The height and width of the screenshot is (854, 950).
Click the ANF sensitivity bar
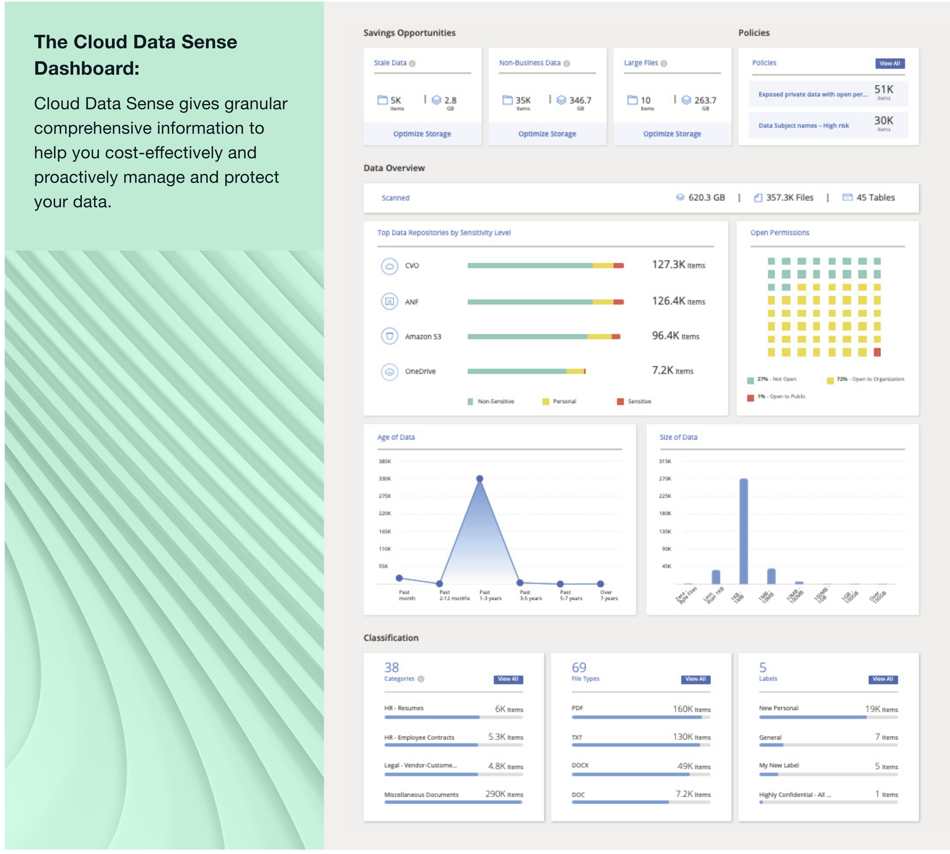pos(545,302)
